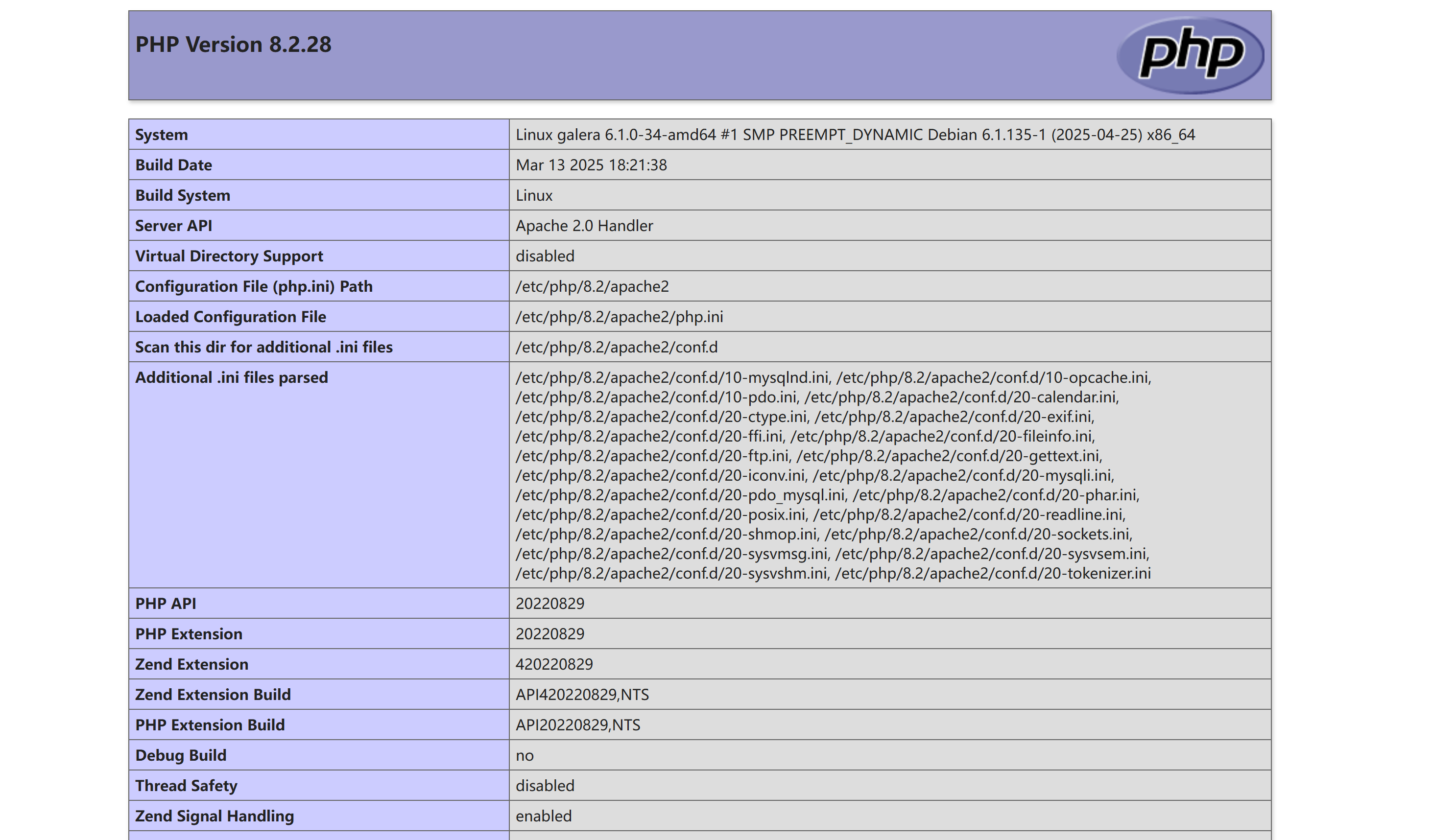The height and width of the screenshot is (840, 1456).
Task: Click the 20-ffi.ini path text
Action: 650,436
